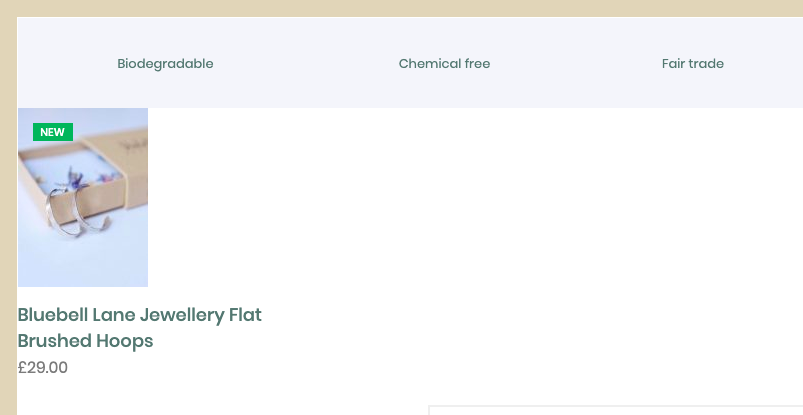Click the word Lane in the product title
This screenshot has width=803, height=415.
pos(114,315)
